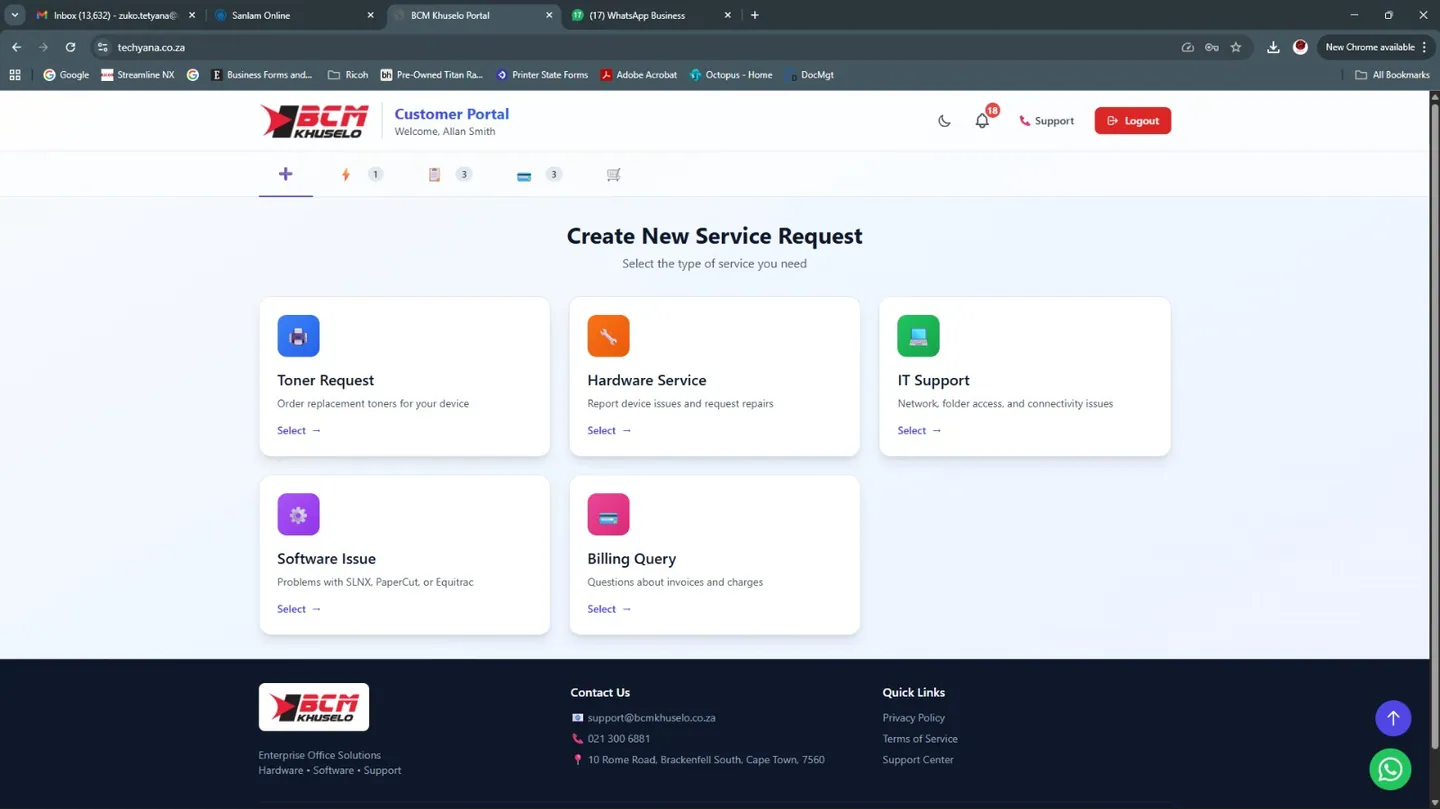Open the WhatsApp chat floating button

click(1390, 769)
